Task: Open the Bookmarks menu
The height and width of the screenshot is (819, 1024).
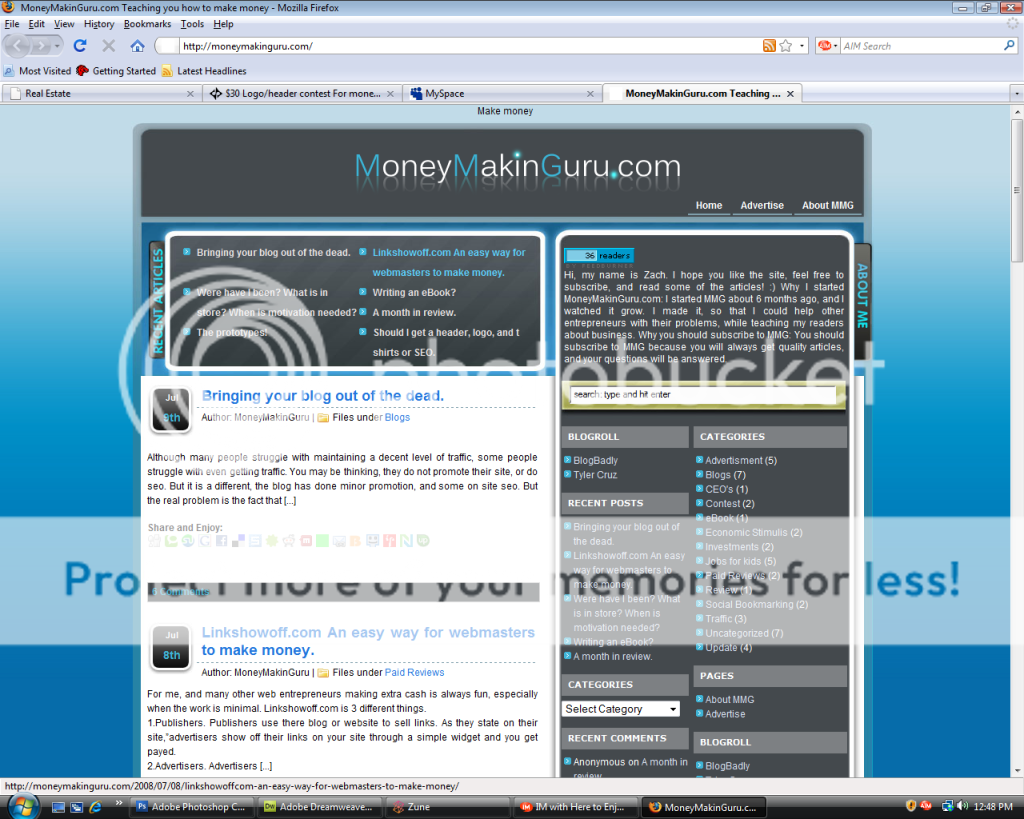Action: click(x=147, y=24)
